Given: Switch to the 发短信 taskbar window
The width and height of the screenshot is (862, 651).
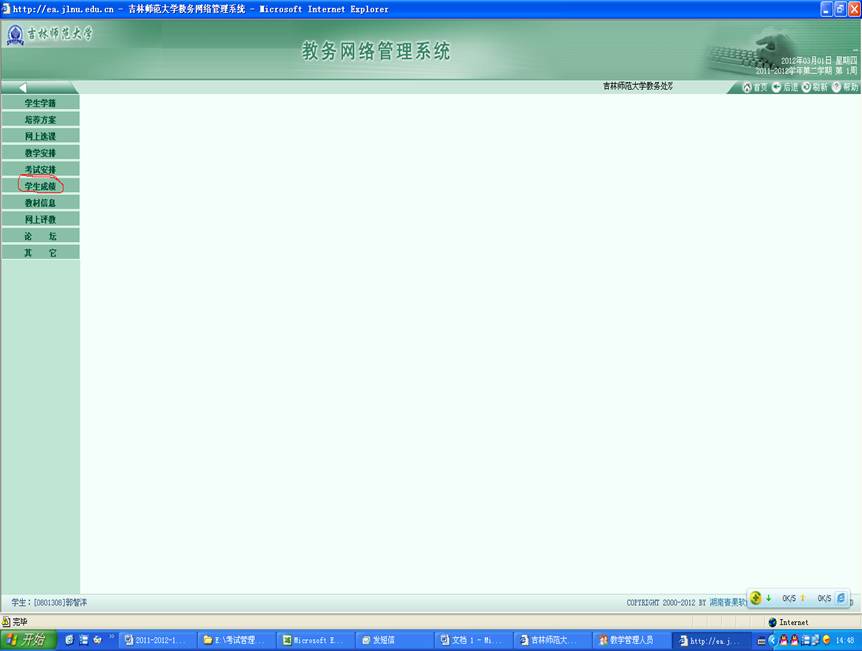Looking at the screenshot, I should point(395,640).
